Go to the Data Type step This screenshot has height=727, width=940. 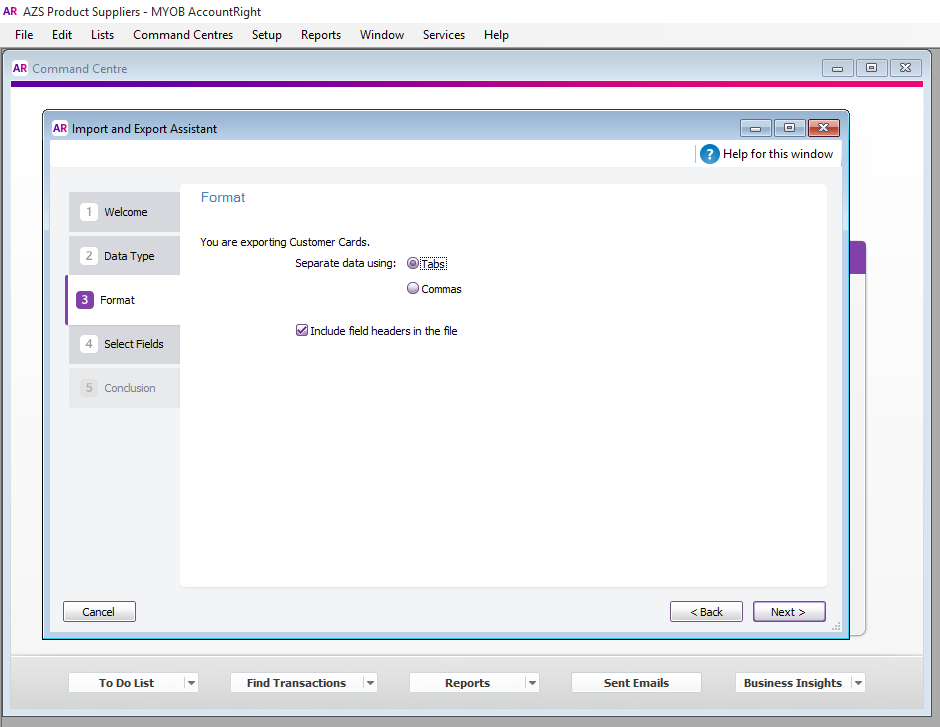124,256
